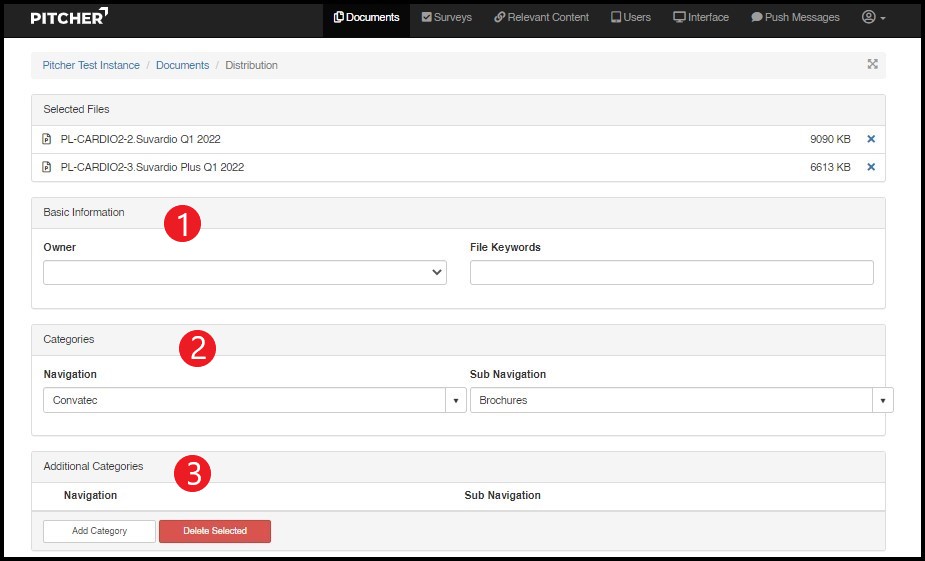Image resolution: width=925 pixels, height=561 pixels.
Task: Follow the Pitcher Test Instance breadcrumb link
Action: click(x=91, y=65)
